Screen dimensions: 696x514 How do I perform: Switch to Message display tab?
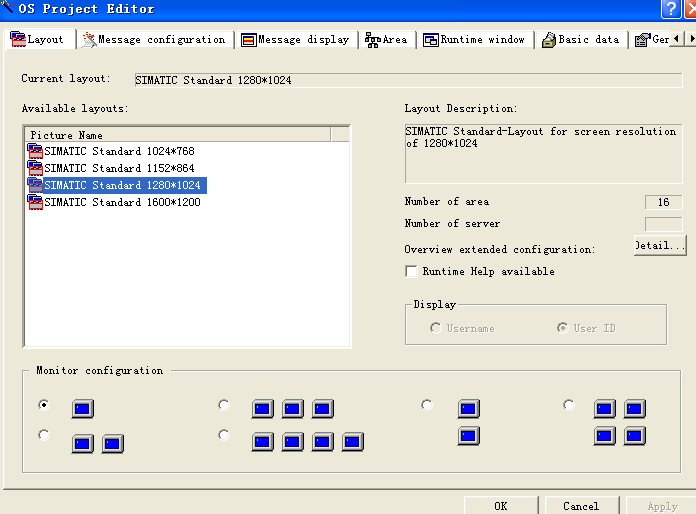pos(296,40)
